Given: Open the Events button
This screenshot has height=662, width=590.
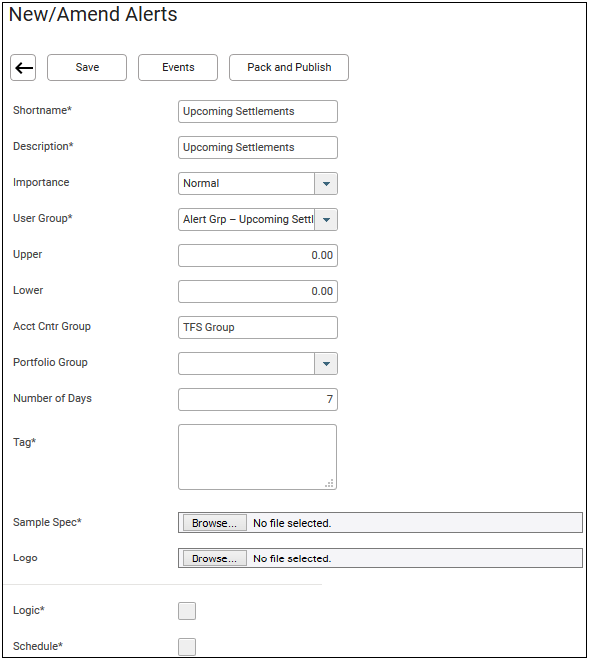Looking at the screenshot, I should 178,68.
